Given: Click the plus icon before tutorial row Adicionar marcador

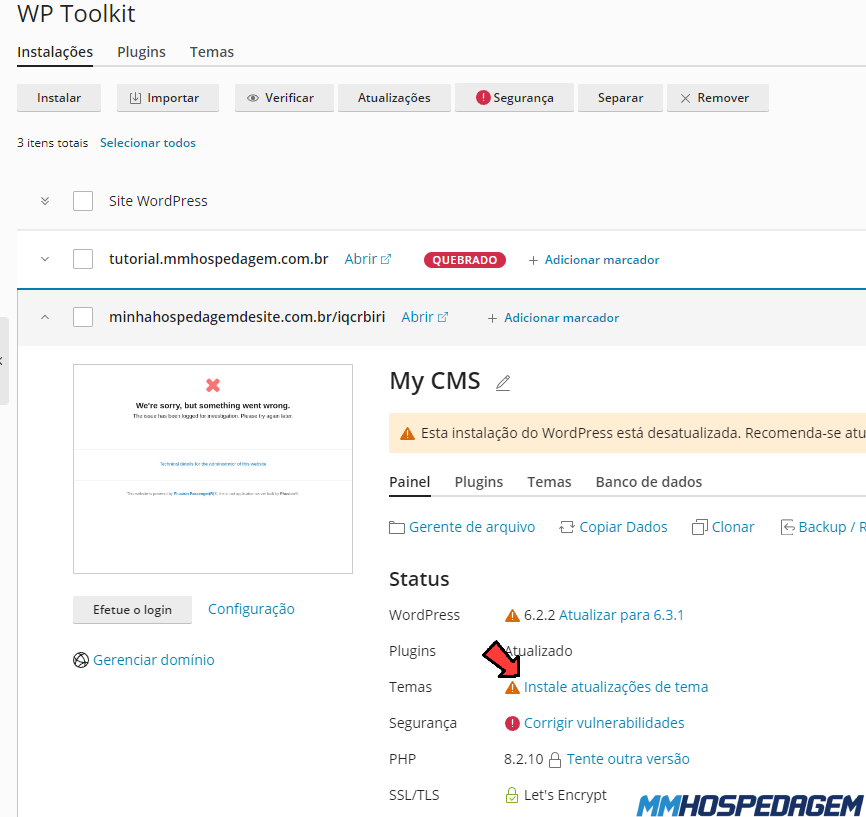Looking at the screenshot, I should (533, 260).
